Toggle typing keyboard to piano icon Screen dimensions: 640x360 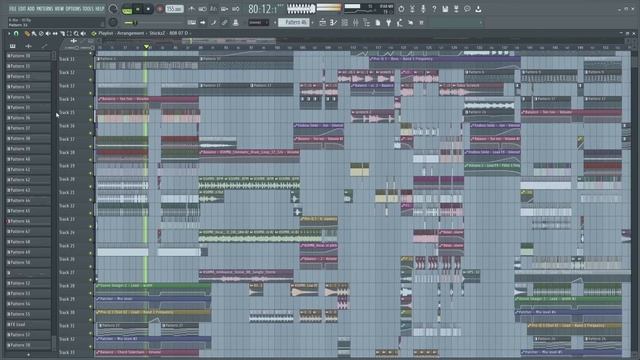[x=192, y=22]
